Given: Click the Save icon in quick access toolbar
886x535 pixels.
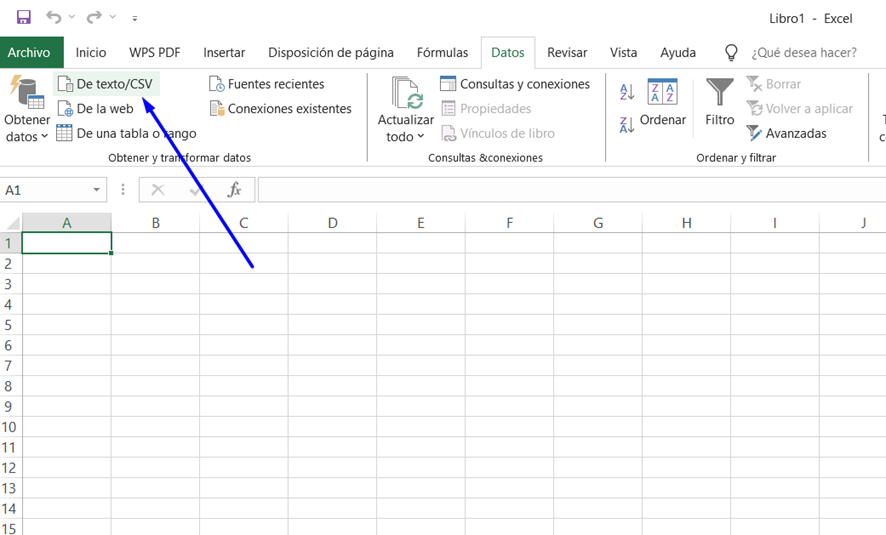Looking at the screenshot, I should click(x=23, y=18).
